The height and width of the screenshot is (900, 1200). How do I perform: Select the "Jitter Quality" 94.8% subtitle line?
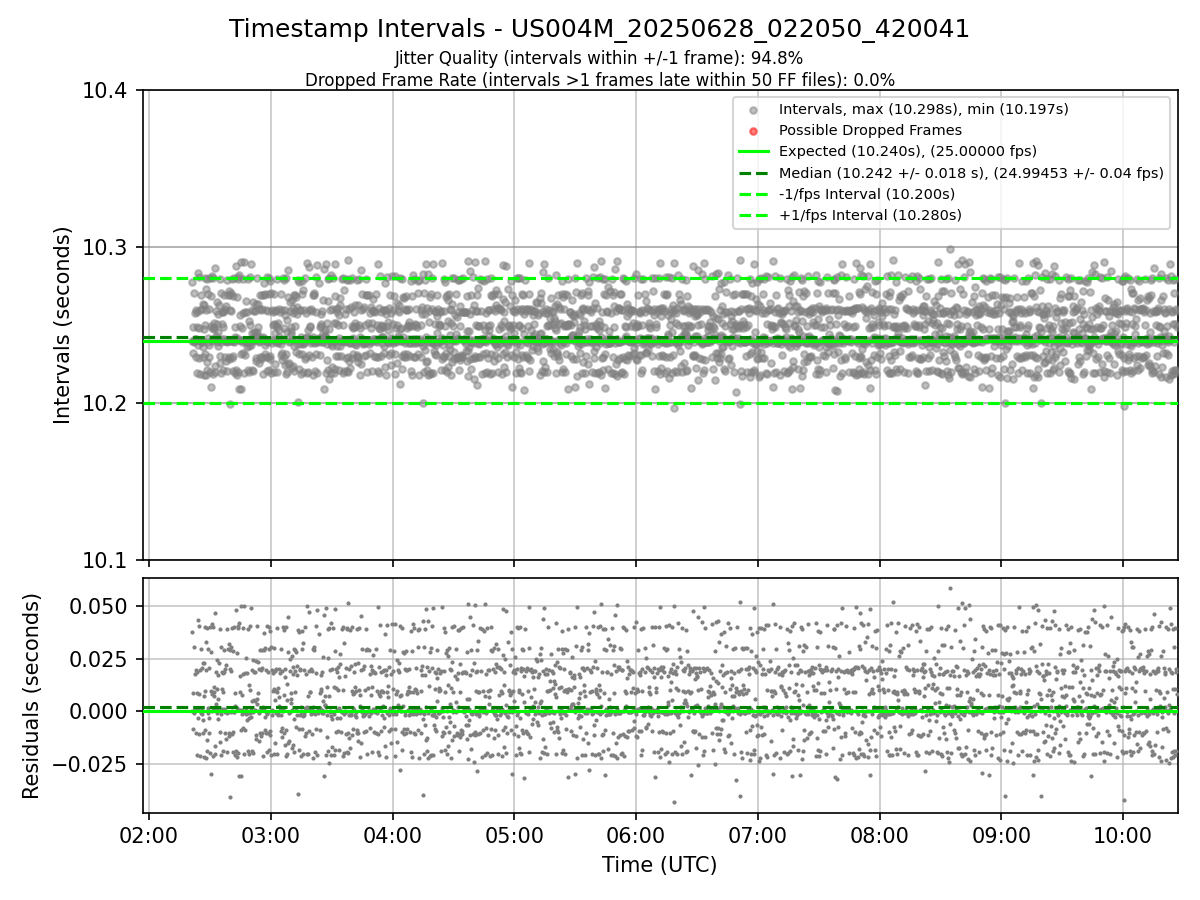click(x=599, y=58)
